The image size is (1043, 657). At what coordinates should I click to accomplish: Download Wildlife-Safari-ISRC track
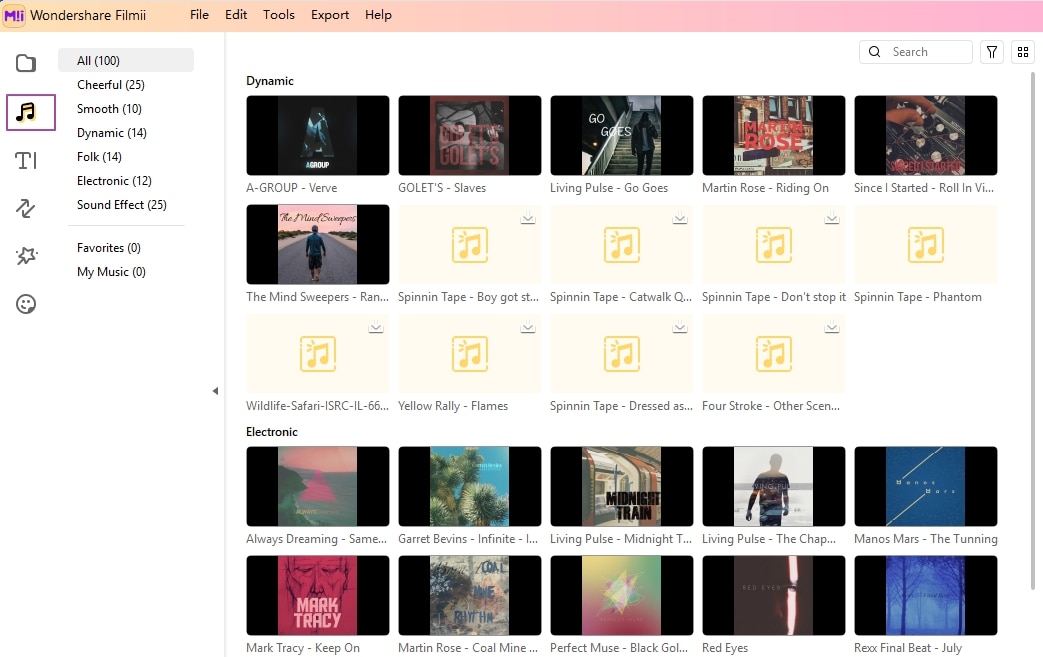(x=376, y=327)
